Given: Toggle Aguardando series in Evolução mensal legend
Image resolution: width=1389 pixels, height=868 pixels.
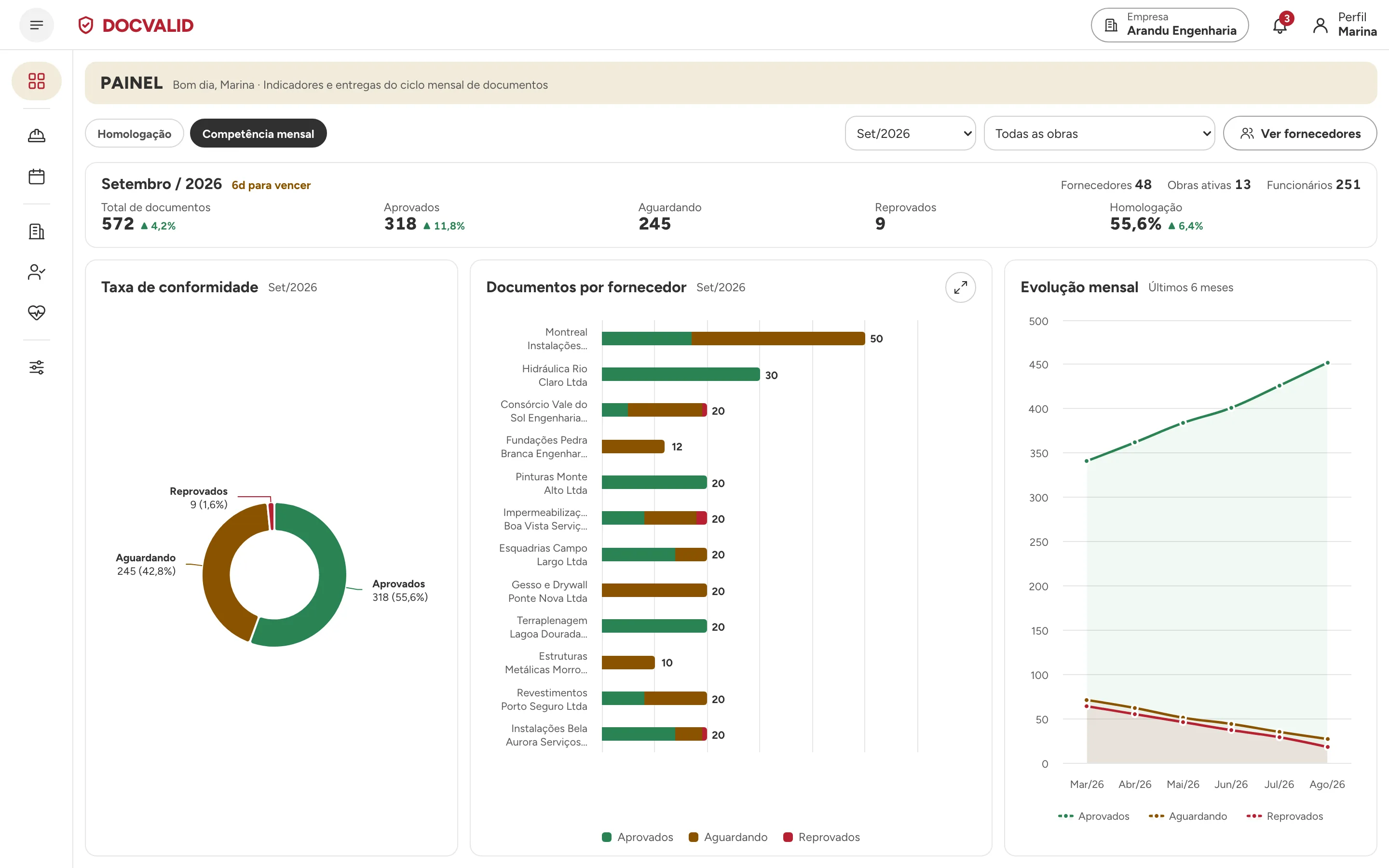Looking at the screenshot, I should pos(1187,816).
